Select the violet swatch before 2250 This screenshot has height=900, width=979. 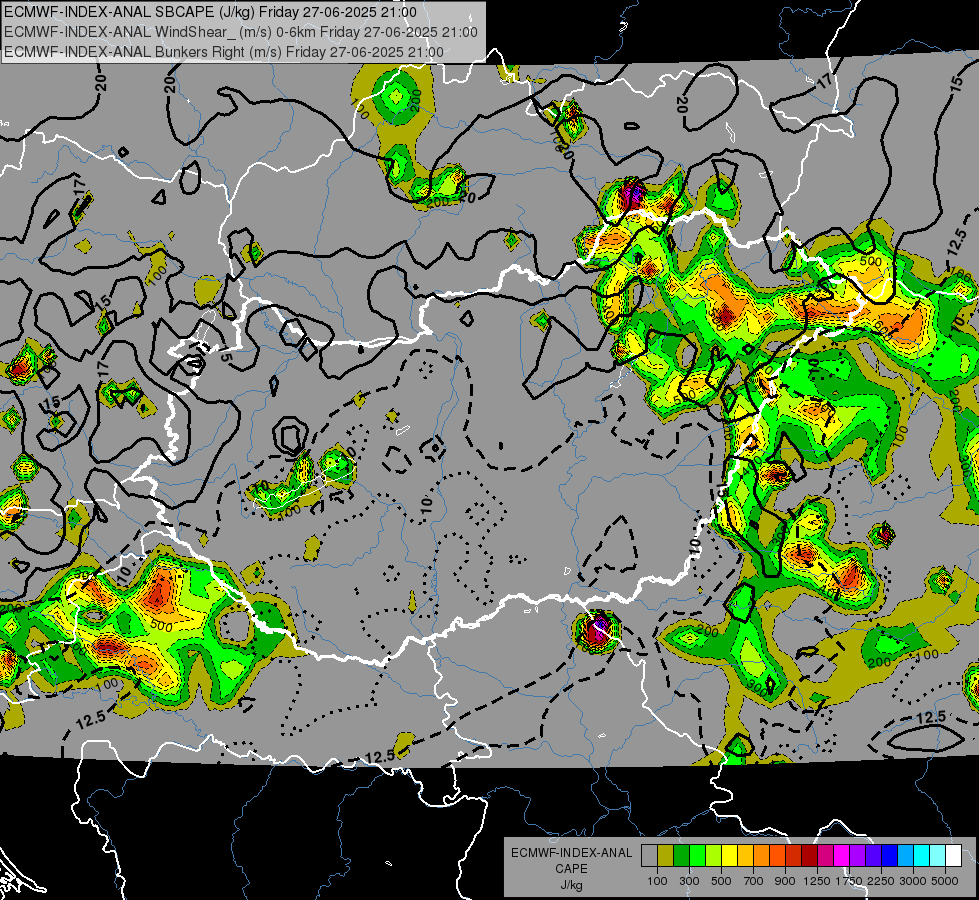(x=873, y=856)
